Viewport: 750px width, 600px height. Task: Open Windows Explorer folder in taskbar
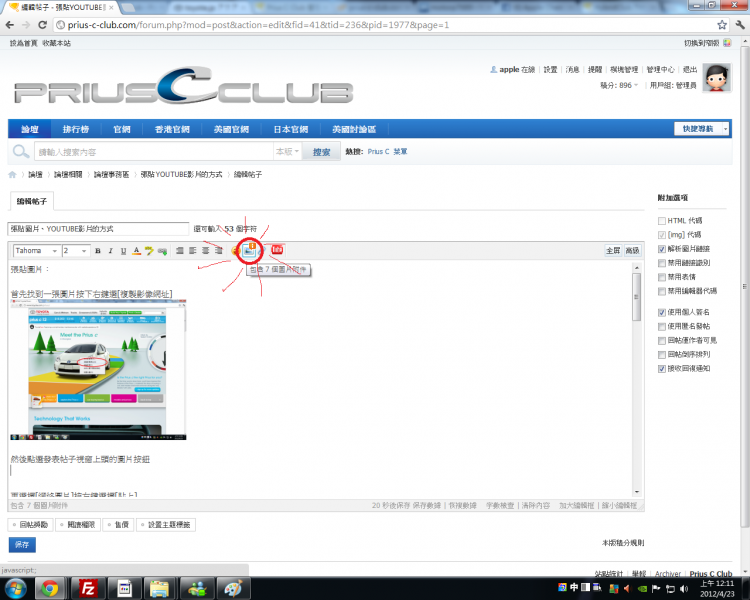tap(159, 589)
